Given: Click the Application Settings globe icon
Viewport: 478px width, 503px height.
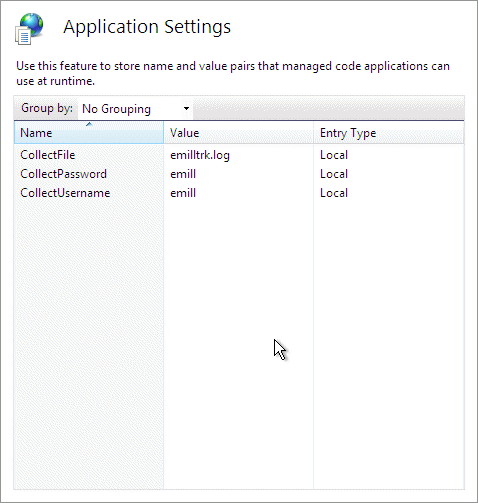Looking at the screenshot, I should coord(29,29).
